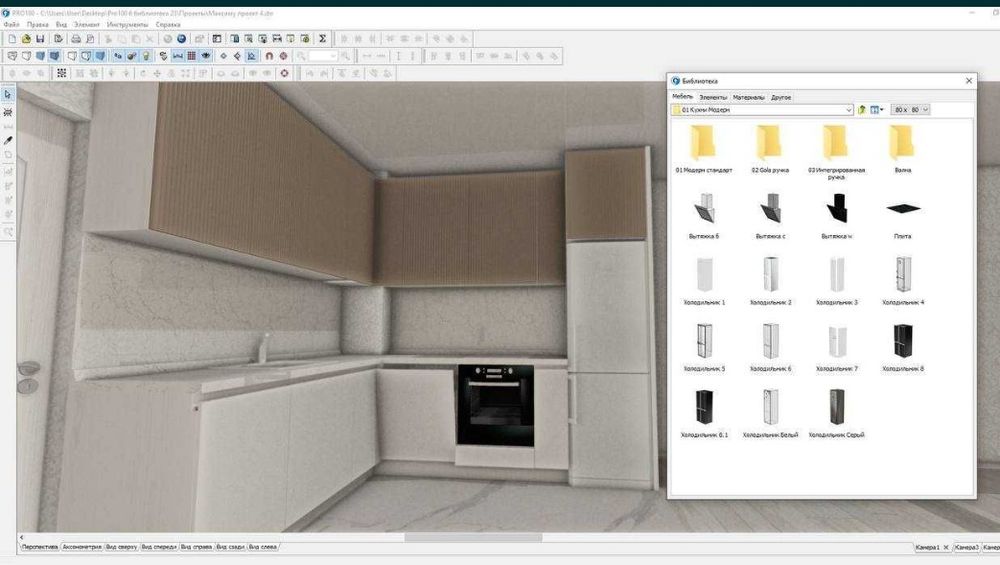This screenshot has height=565, width=1000.
Task: Open the Инструменты menu
Action: [x=128, y=24]
